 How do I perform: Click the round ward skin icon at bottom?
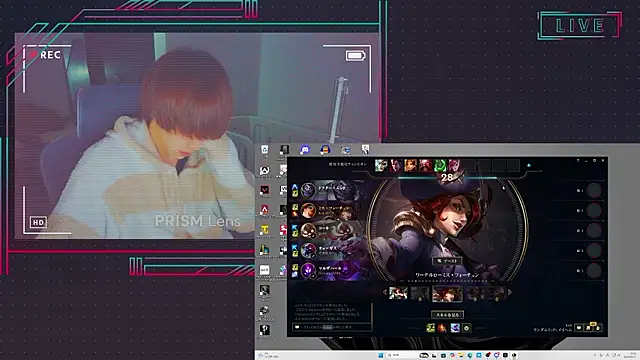[x=467, y=328]
